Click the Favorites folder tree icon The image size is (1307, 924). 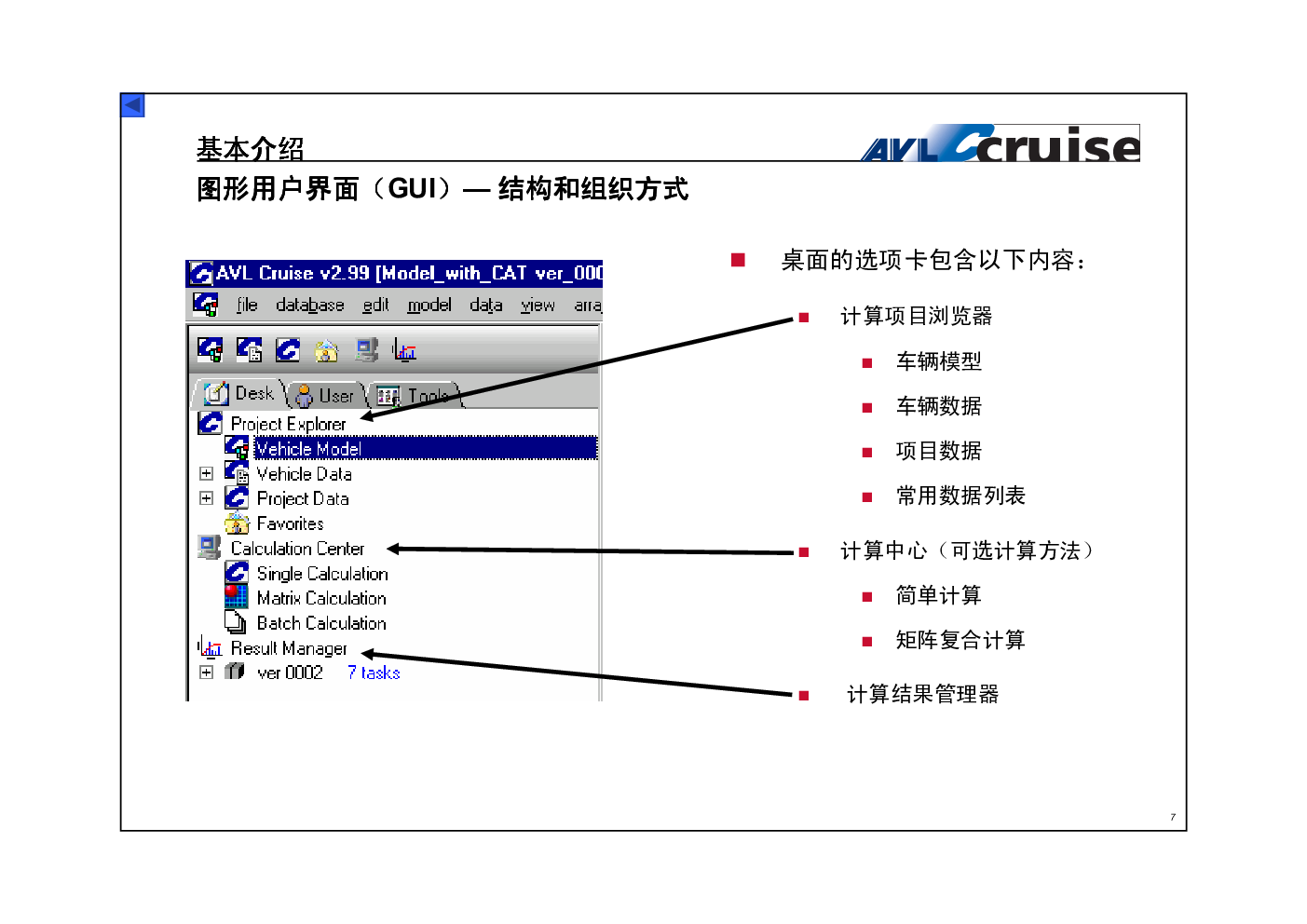[x=237, y=523]
